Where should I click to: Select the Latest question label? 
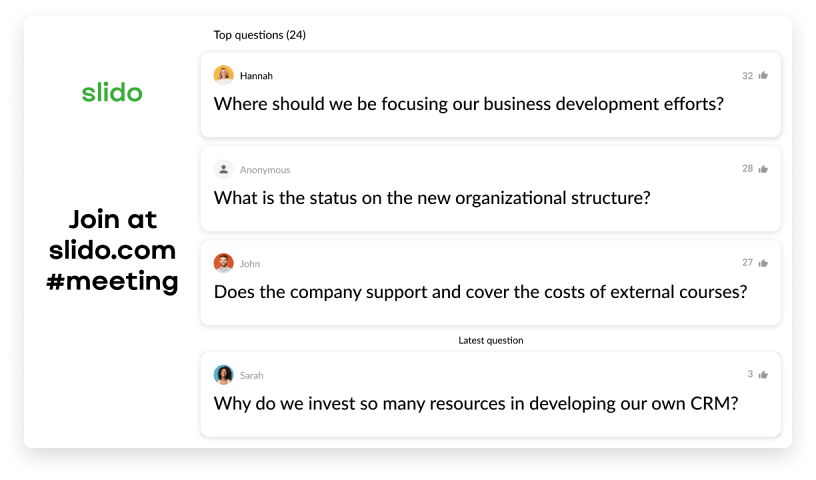coord(490,341)
